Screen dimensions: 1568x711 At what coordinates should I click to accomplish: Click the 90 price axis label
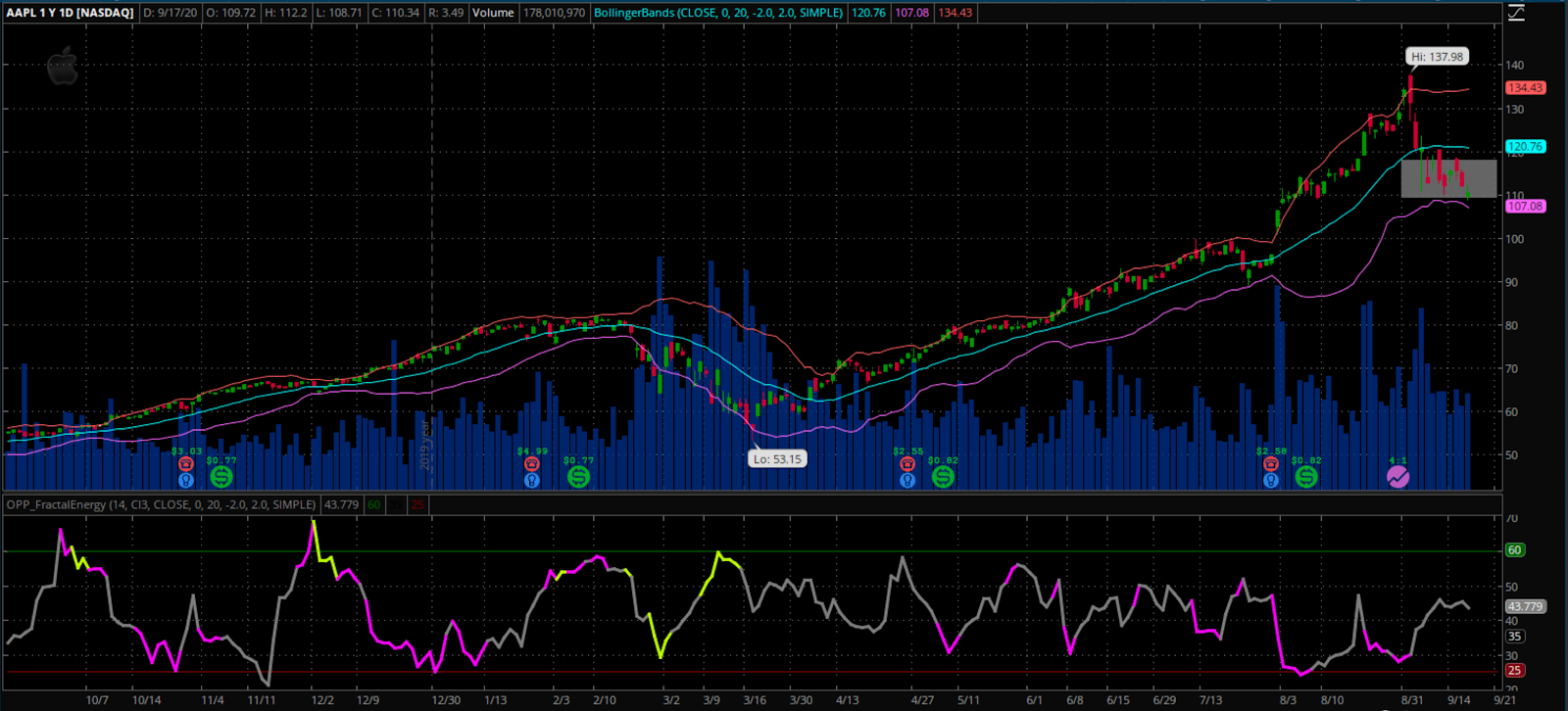coord(1512,282)
